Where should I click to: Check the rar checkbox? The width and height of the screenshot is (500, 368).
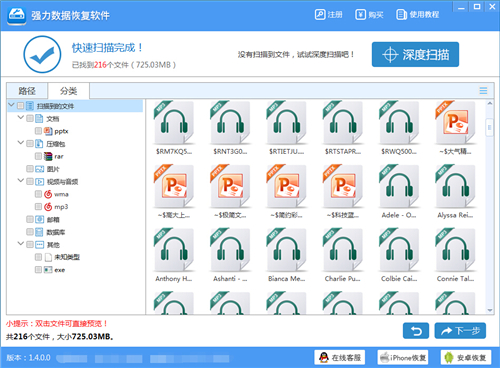pos(38,156)
